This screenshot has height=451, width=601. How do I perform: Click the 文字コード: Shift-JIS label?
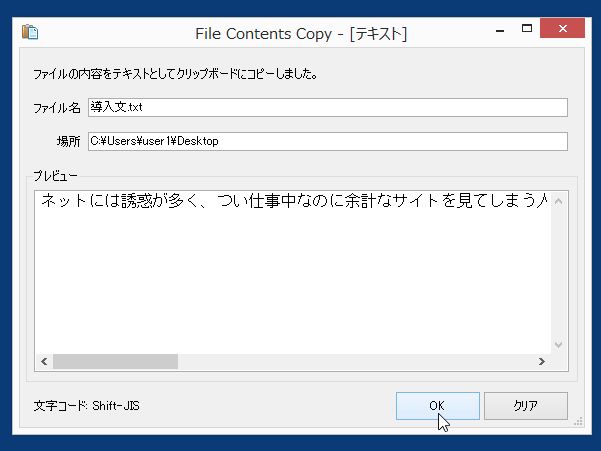[87, 406]
